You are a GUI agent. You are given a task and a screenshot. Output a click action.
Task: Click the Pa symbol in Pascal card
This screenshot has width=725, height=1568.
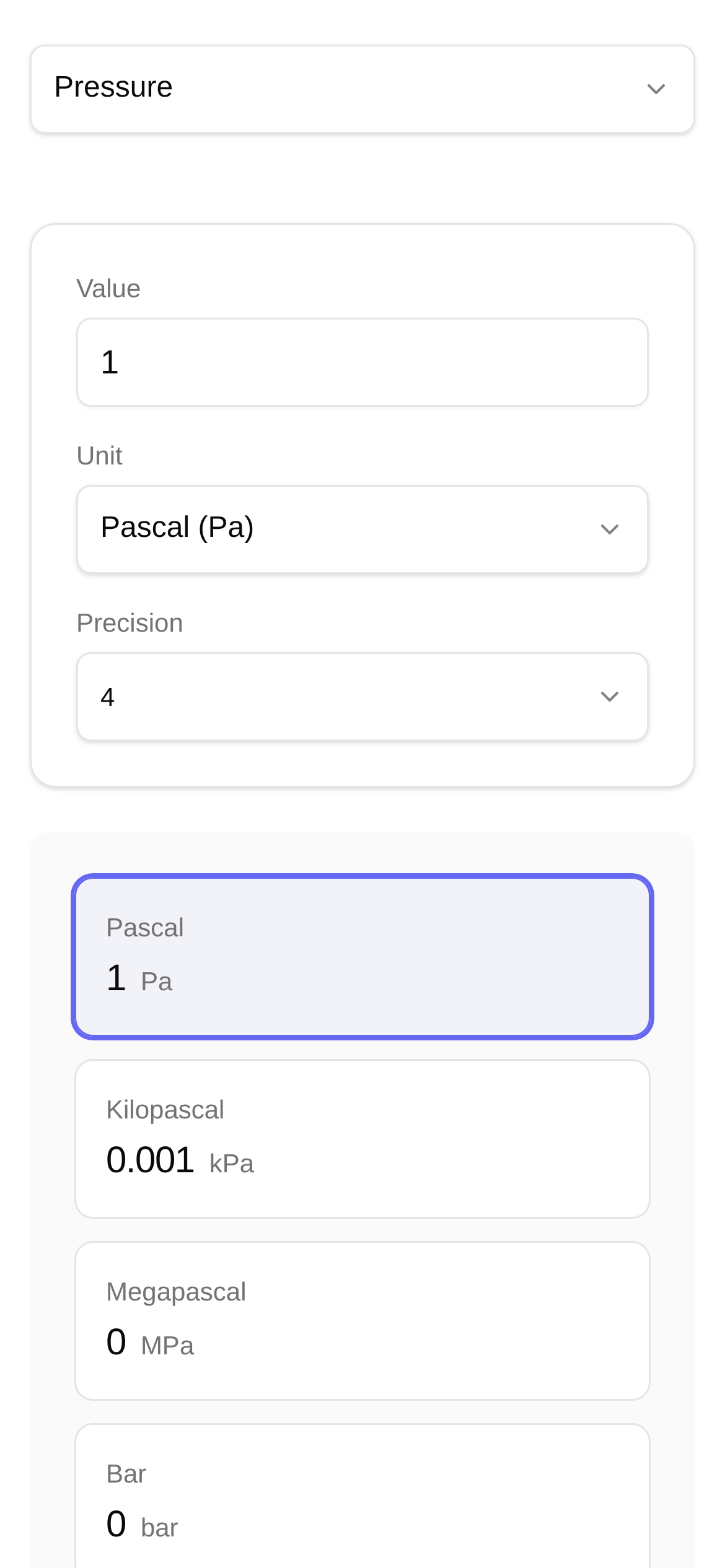point(157,982)
